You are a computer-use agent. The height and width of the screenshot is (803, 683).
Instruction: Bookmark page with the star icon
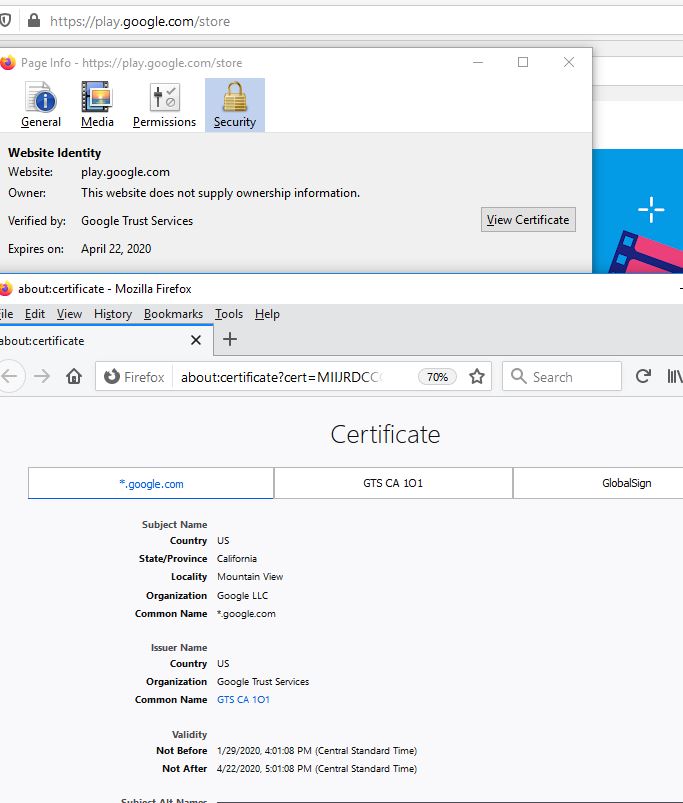pyautogui.click(x=477, y=377)
